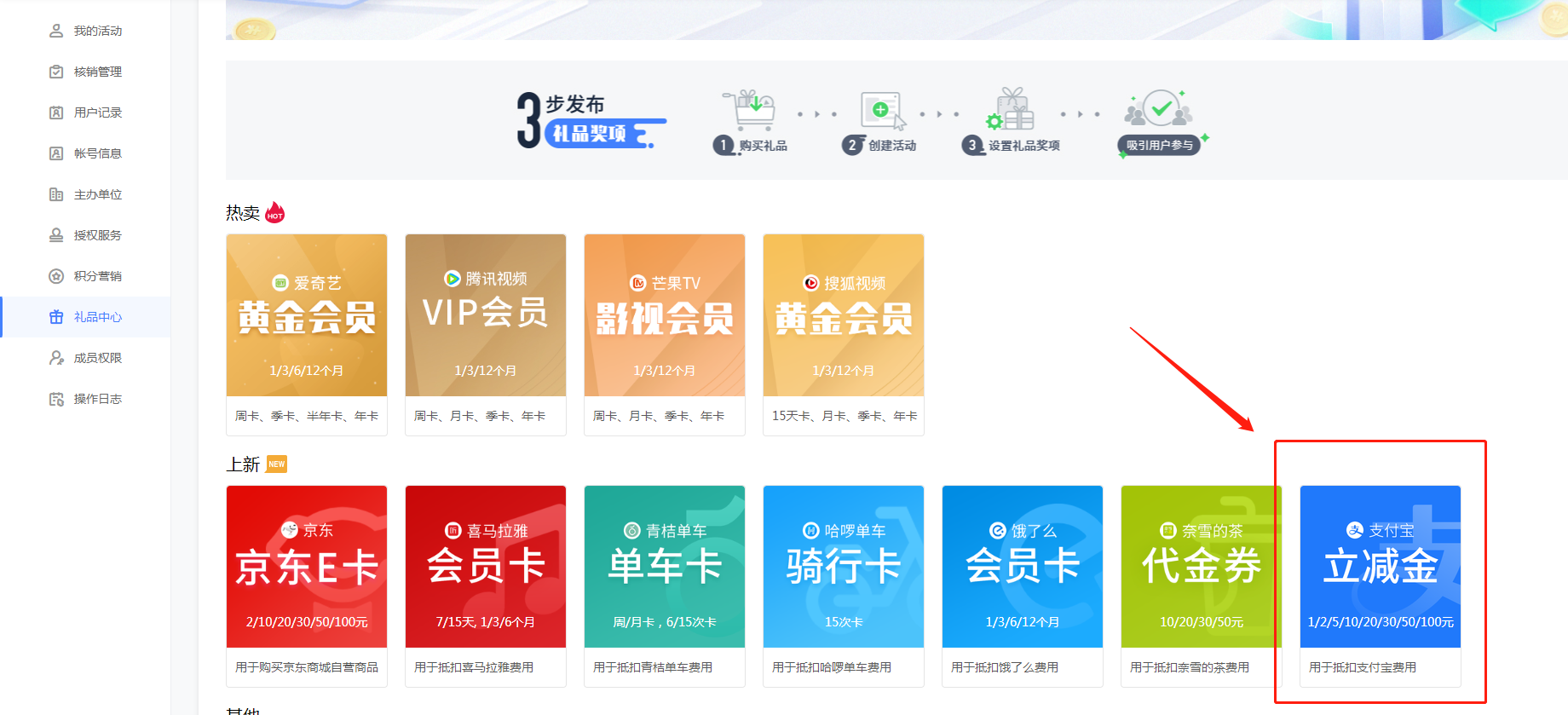
Task: Click text 用于抵扣青桔单车费用
Action: click(653, 667)
